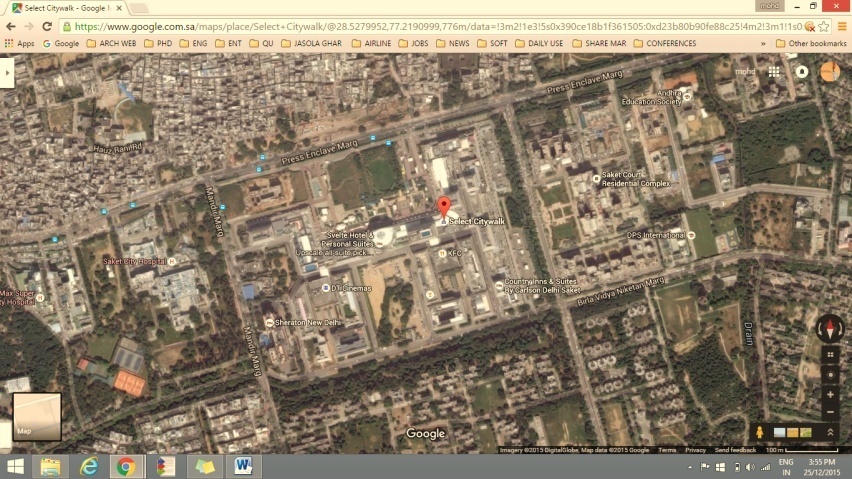The image size is (852, 479).
Task: Click the address bar URL field
Action: coord(430,27)
